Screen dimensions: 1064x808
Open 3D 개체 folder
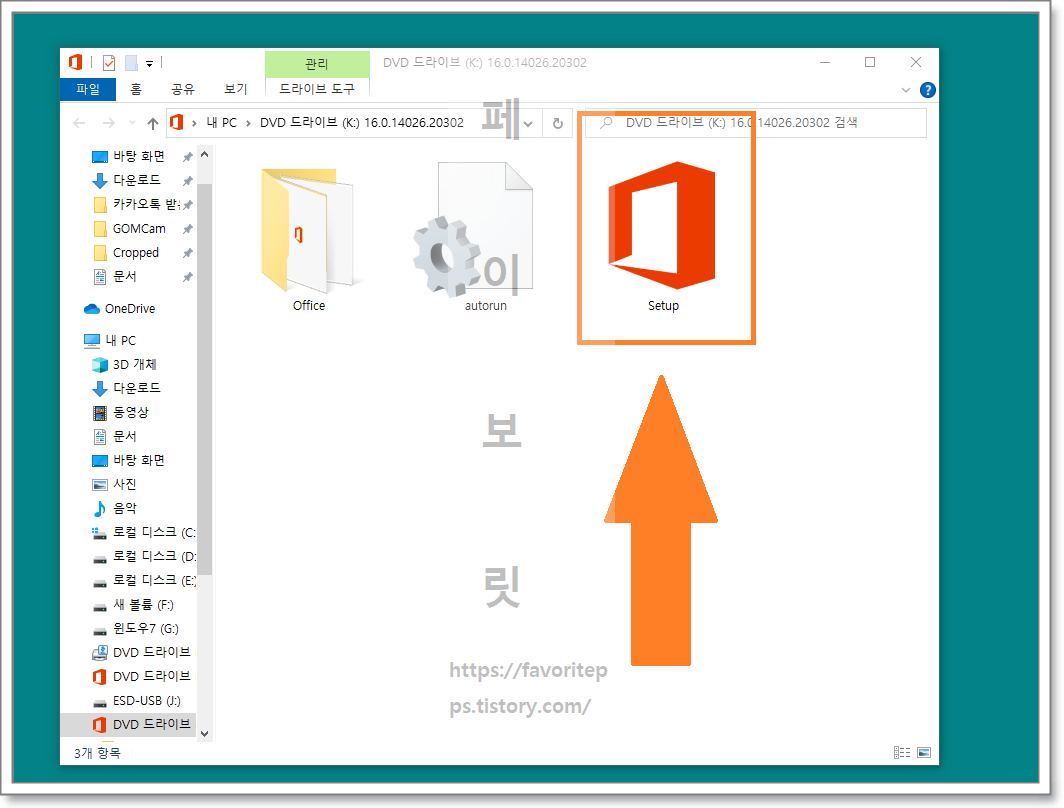tap(134, 364)
